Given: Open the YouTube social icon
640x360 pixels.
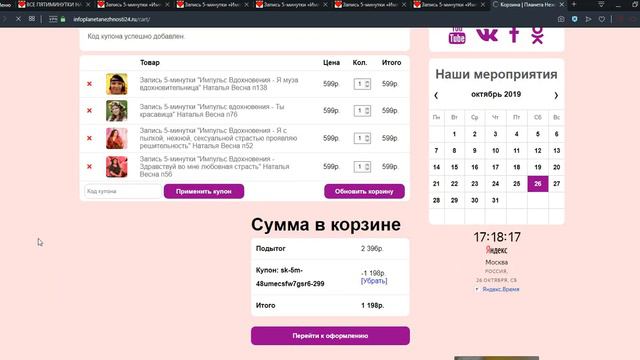Looking at the screenshot, I should 457,36.
